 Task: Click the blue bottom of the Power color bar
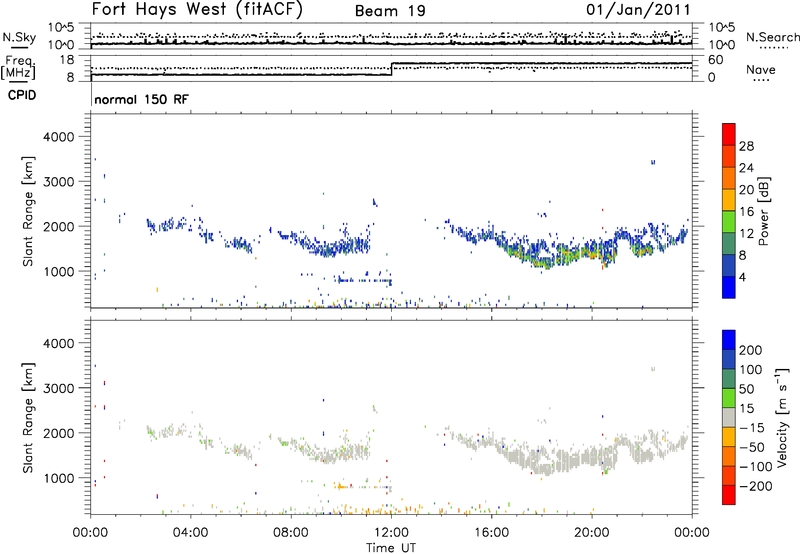pyautogui.click(x=729, y=287)
